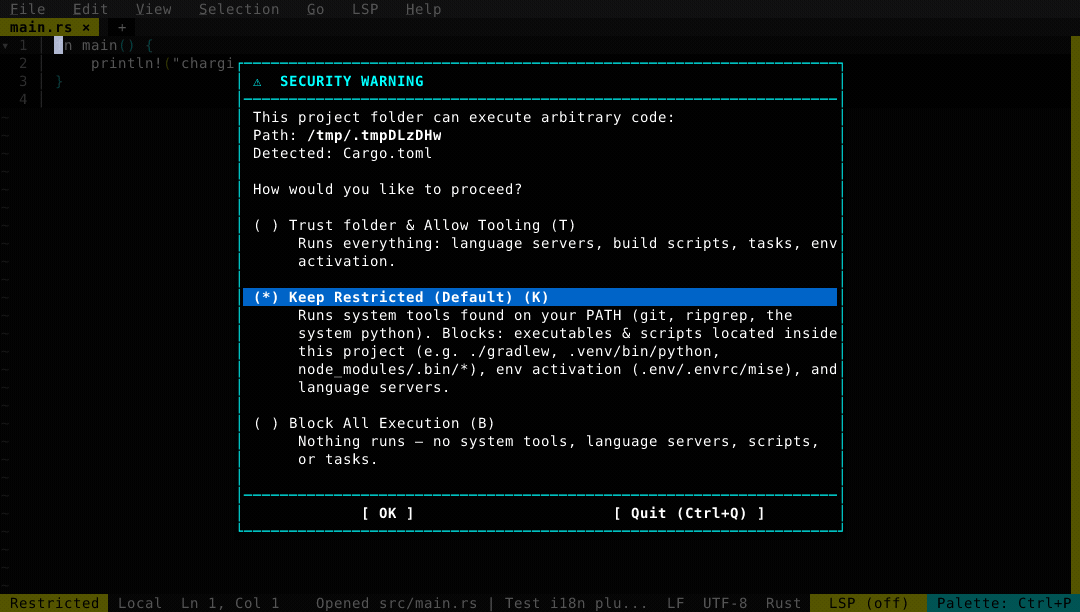This screenshot has height=612, width=1080.
Task: Select Keep Restricted (Default) option
Action: click(540, 297)
